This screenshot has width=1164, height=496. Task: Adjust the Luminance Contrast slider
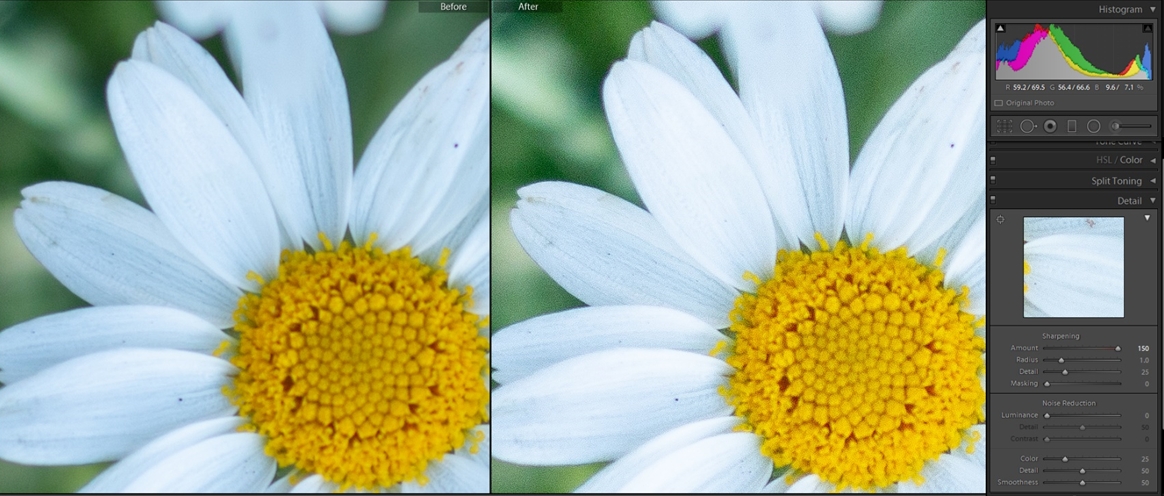click(x=1082, y=440)
